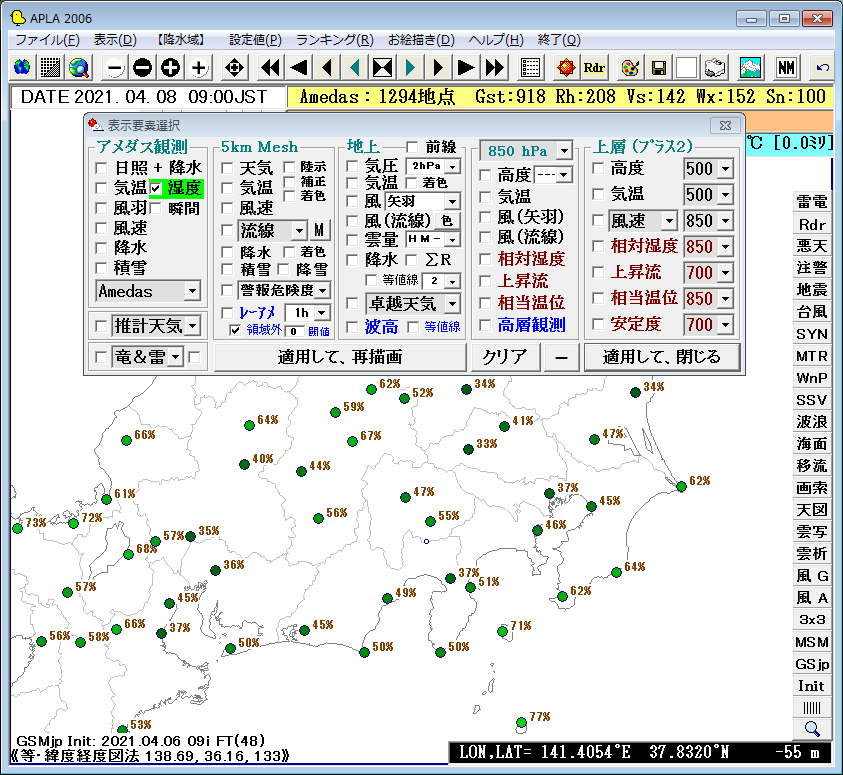Click the magnifier icon in right sidebar

point(812,729)
